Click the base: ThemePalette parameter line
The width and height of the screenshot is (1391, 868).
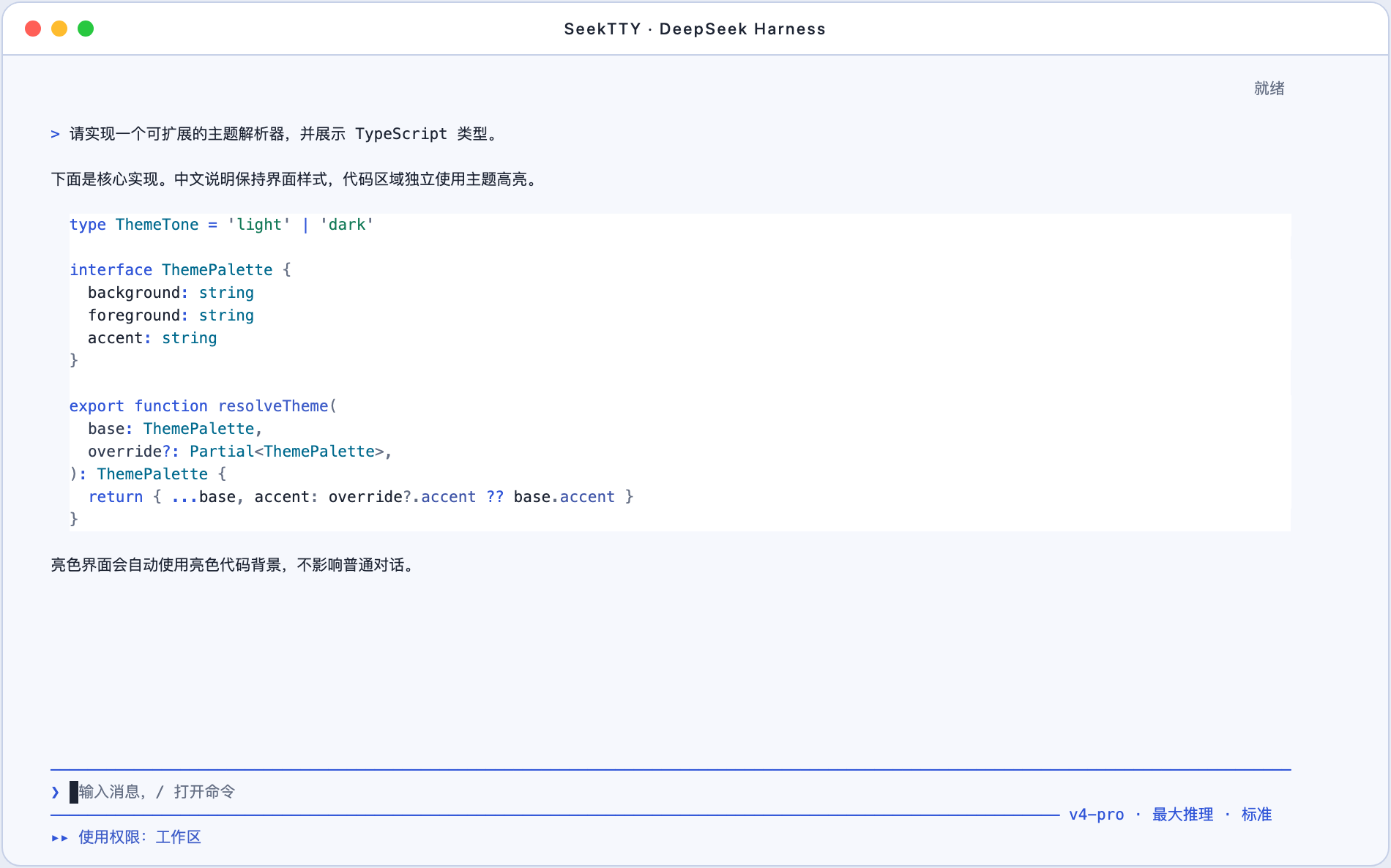[175, 429]
